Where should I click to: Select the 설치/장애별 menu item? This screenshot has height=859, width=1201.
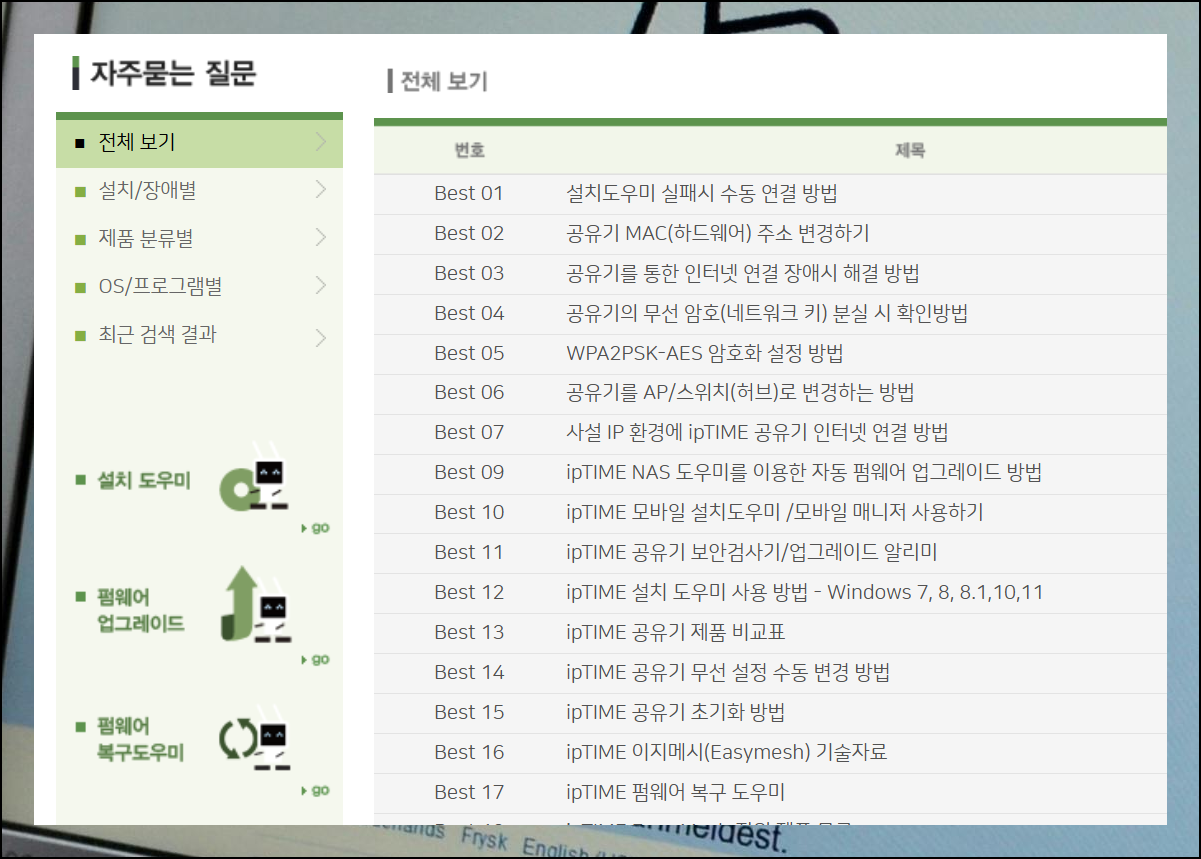(x=199, y=190)
